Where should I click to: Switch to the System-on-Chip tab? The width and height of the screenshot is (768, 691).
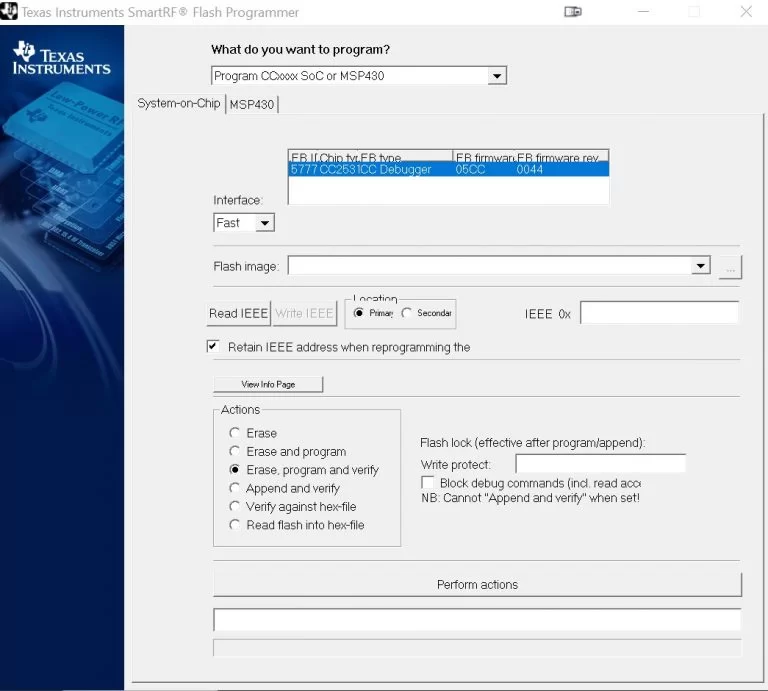[178, 103]
